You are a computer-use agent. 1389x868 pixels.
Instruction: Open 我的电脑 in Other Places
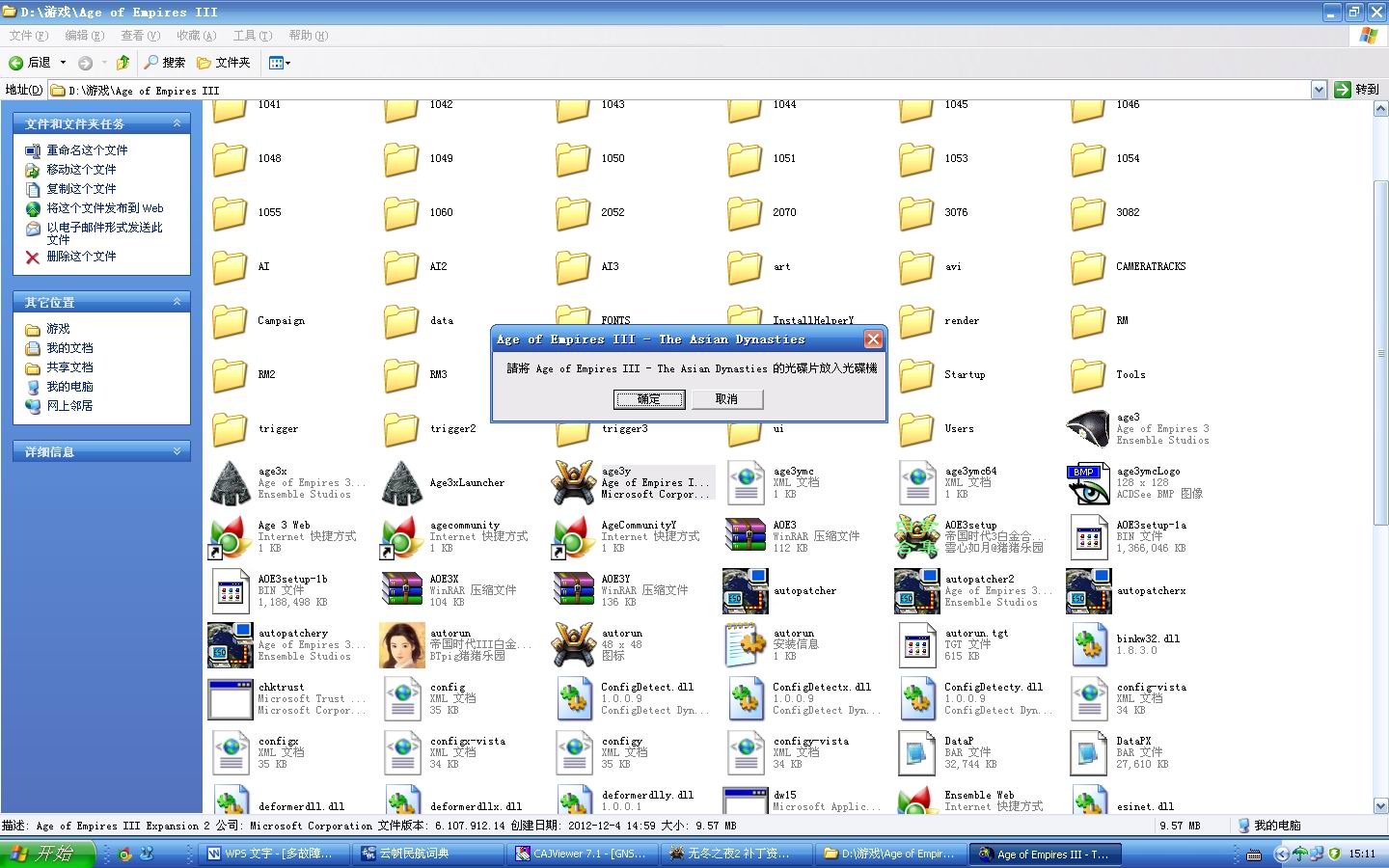point(69,387)
